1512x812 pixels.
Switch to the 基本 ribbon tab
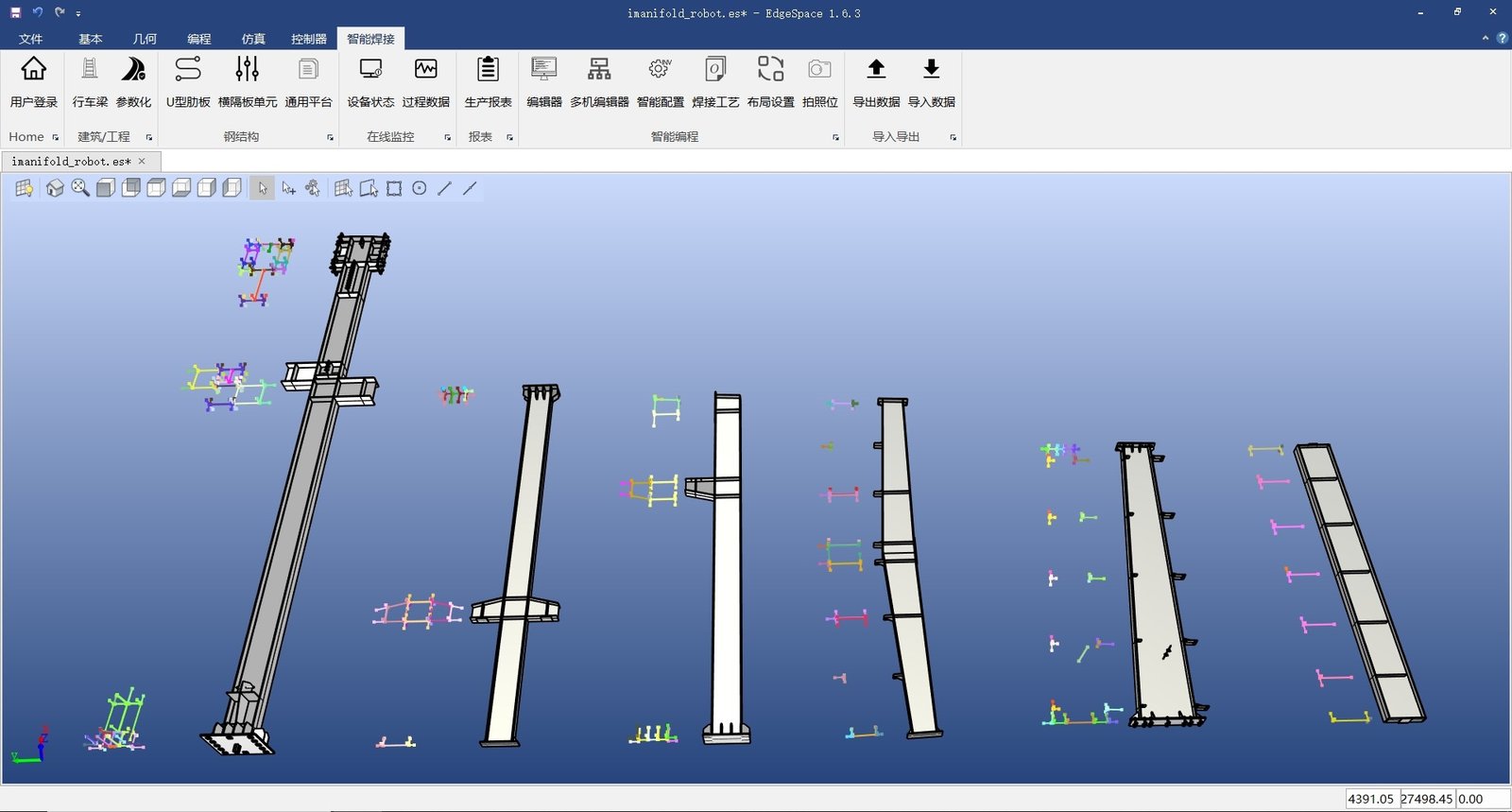(90, 39)
